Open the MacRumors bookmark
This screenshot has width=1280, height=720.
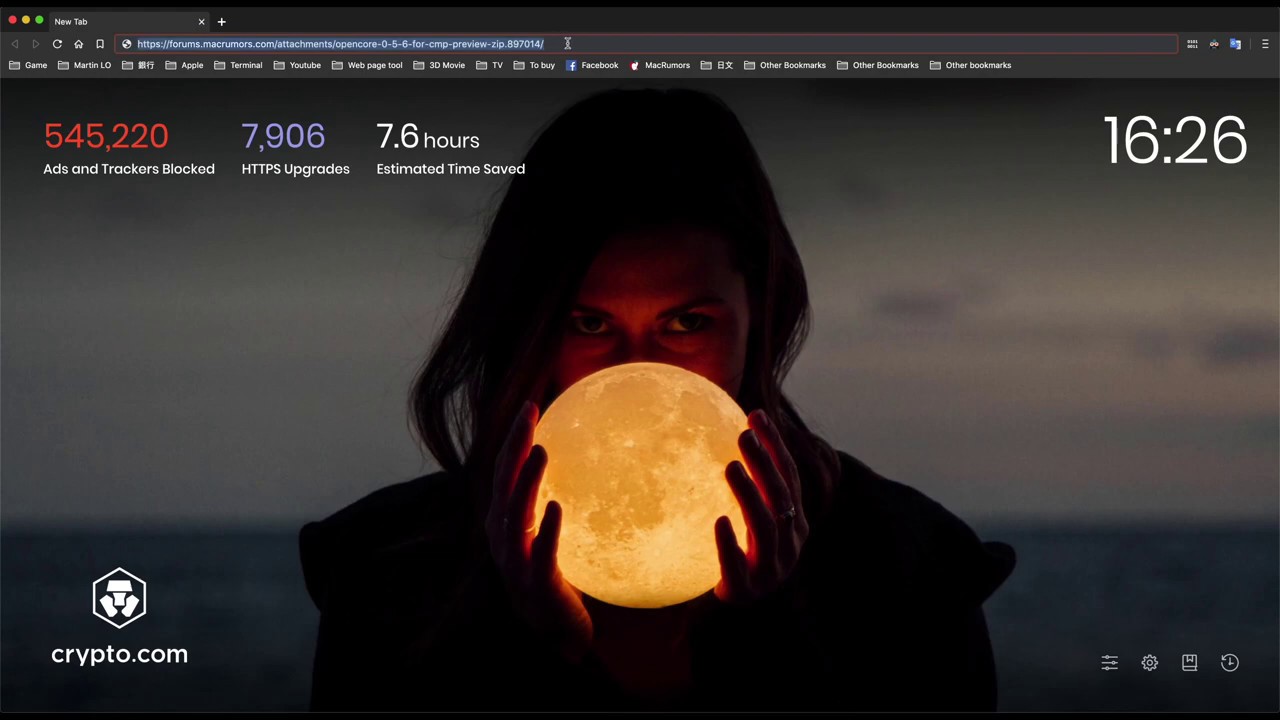point(660,65)
